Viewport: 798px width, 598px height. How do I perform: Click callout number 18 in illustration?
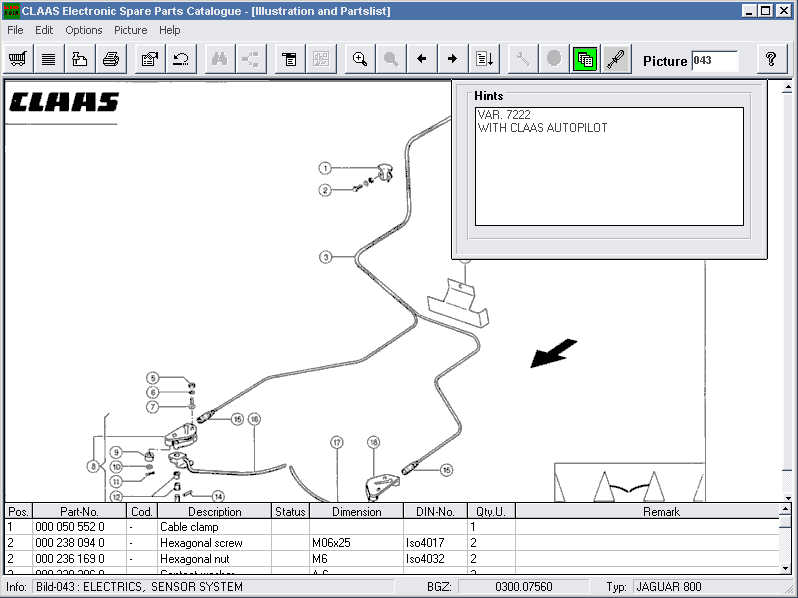click(374, 442)
